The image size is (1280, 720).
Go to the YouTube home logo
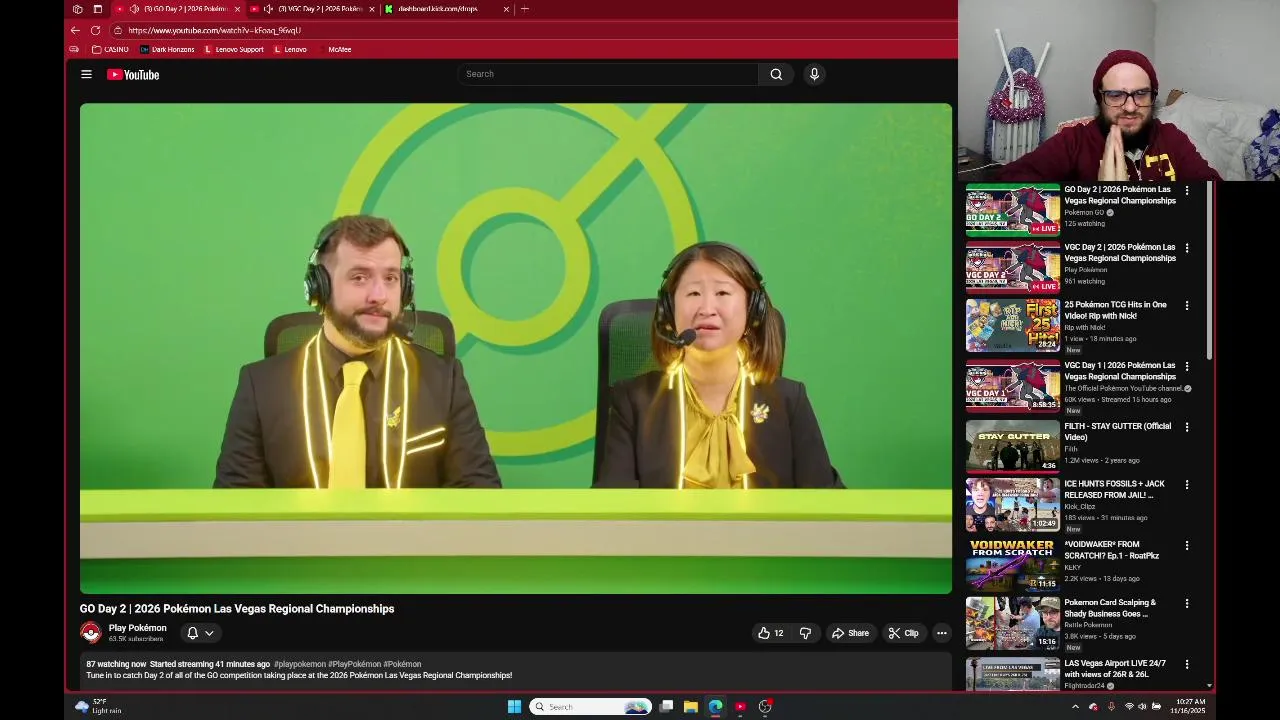[x=133, y=74]
